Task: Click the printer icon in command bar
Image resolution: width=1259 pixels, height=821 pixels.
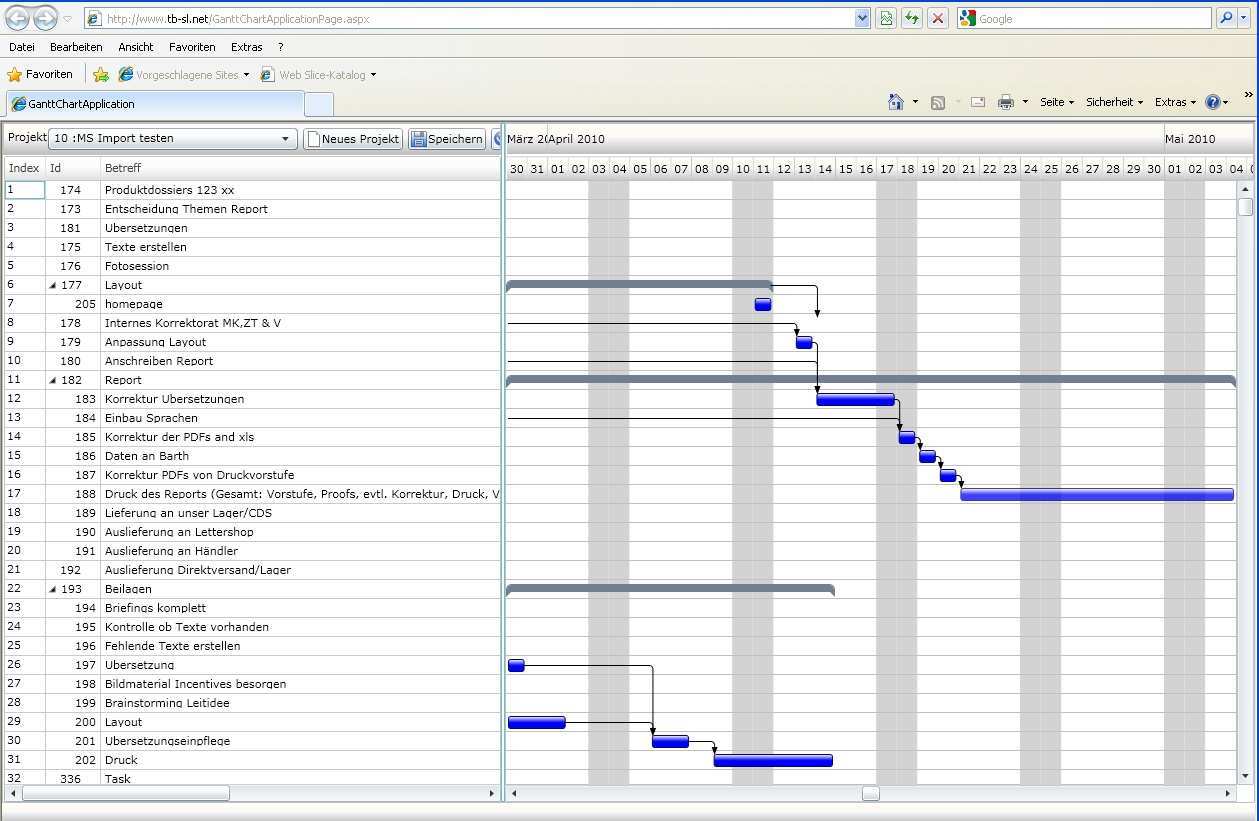Action: coord(1006,102)
